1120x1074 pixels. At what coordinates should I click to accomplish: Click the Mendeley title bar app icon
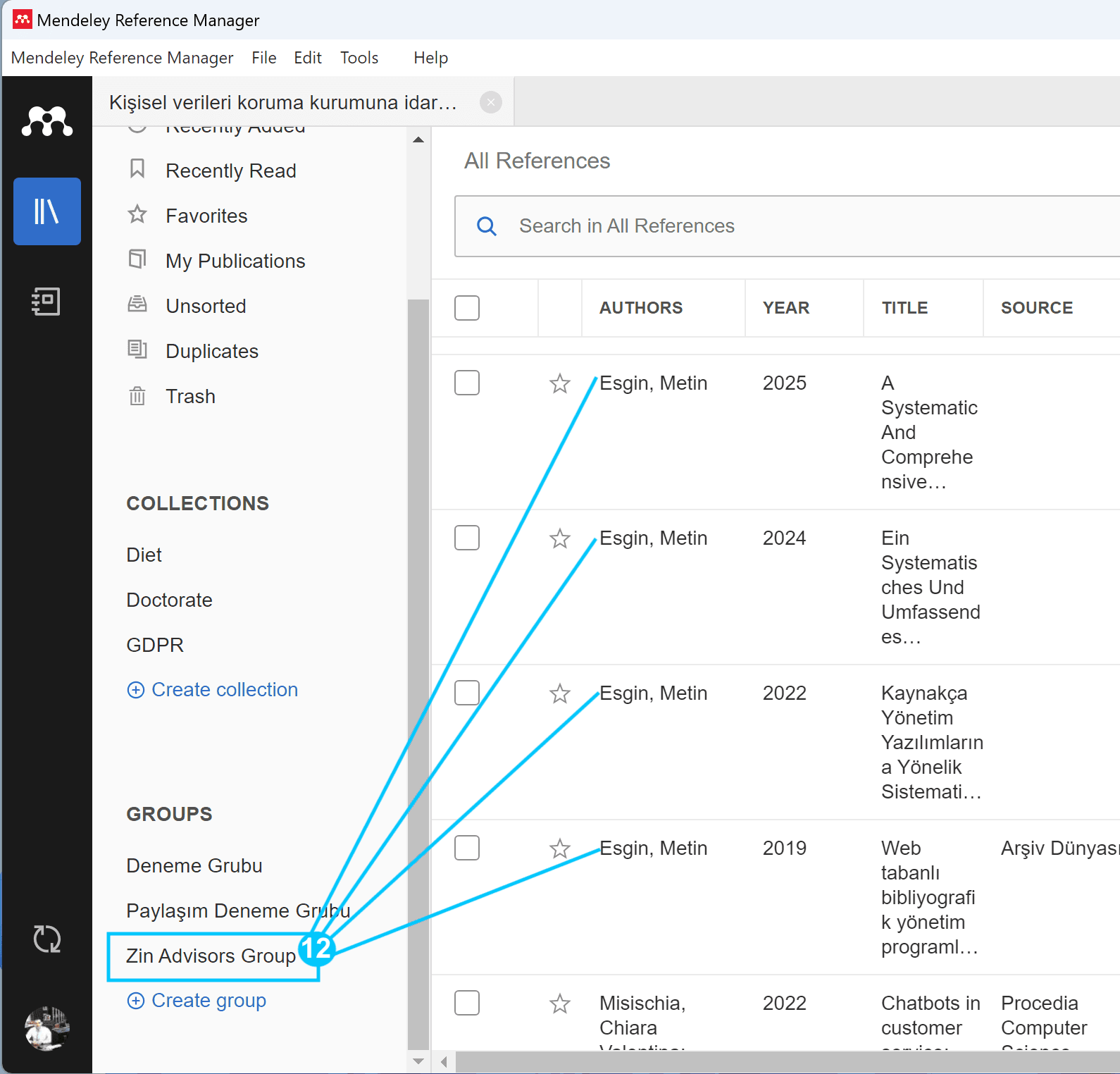coord(22,20)
